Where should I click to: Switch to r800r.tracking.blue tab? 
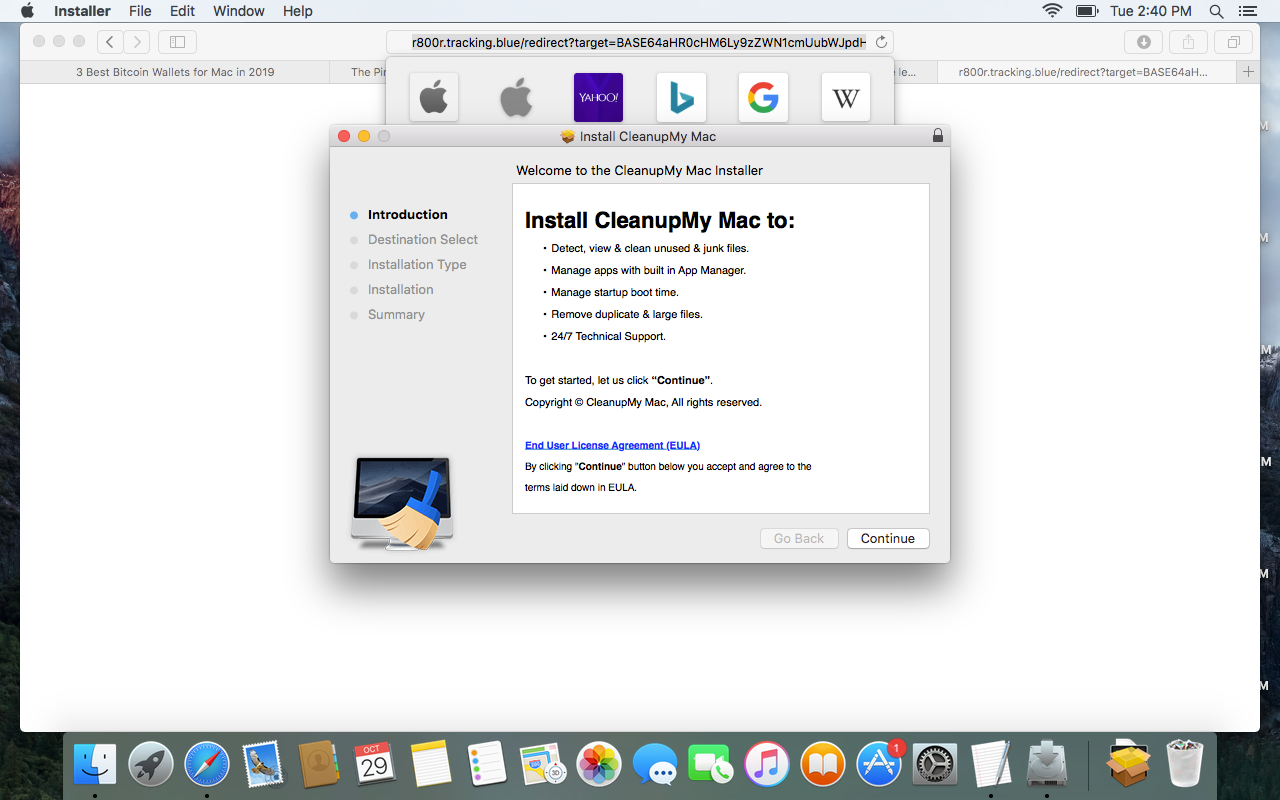(1082, 72)
